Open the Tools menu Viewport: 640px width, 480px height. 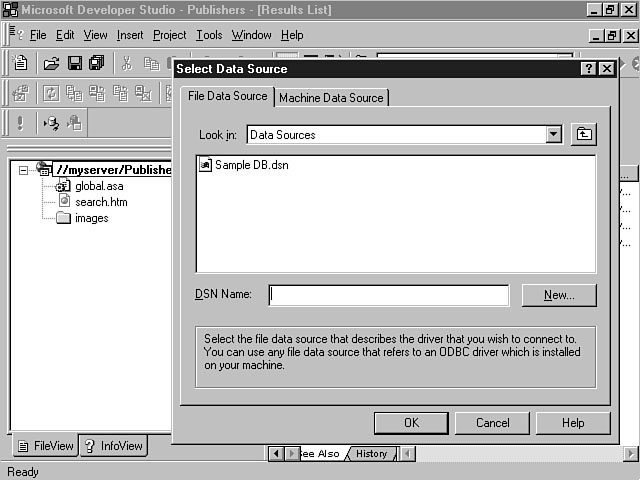pyautogui.click(x=209, y=35)
